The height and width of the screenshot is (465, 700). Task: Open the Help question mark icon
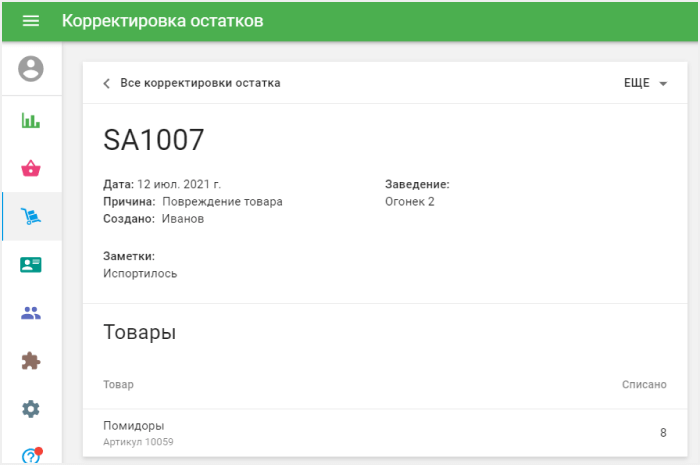pyautogui.click(x=31, y=456)
